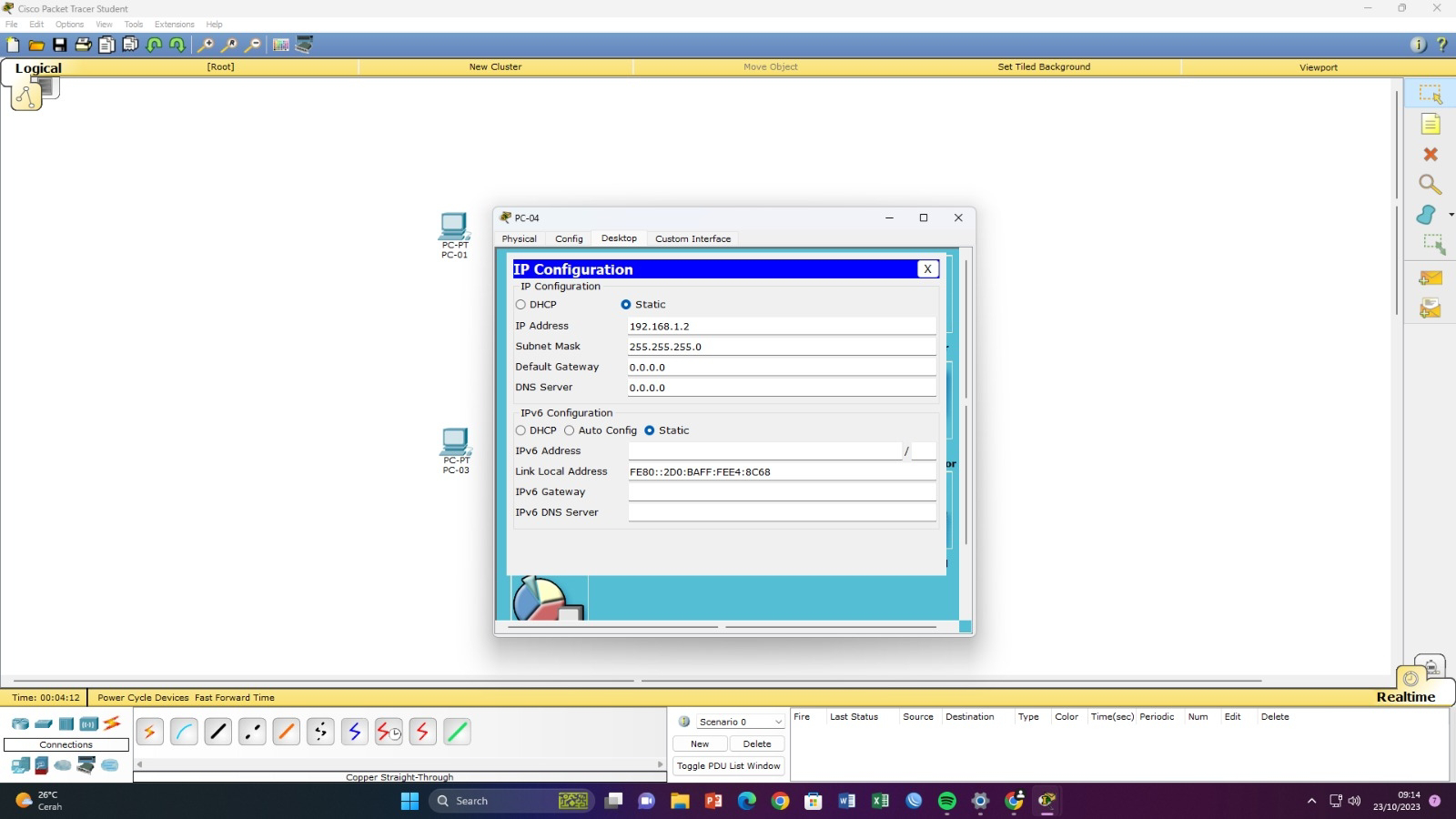The height and width of the screenshot is (819, 1456).
Task: Open Spotify from the taskbar
Action: click(946, 801)
